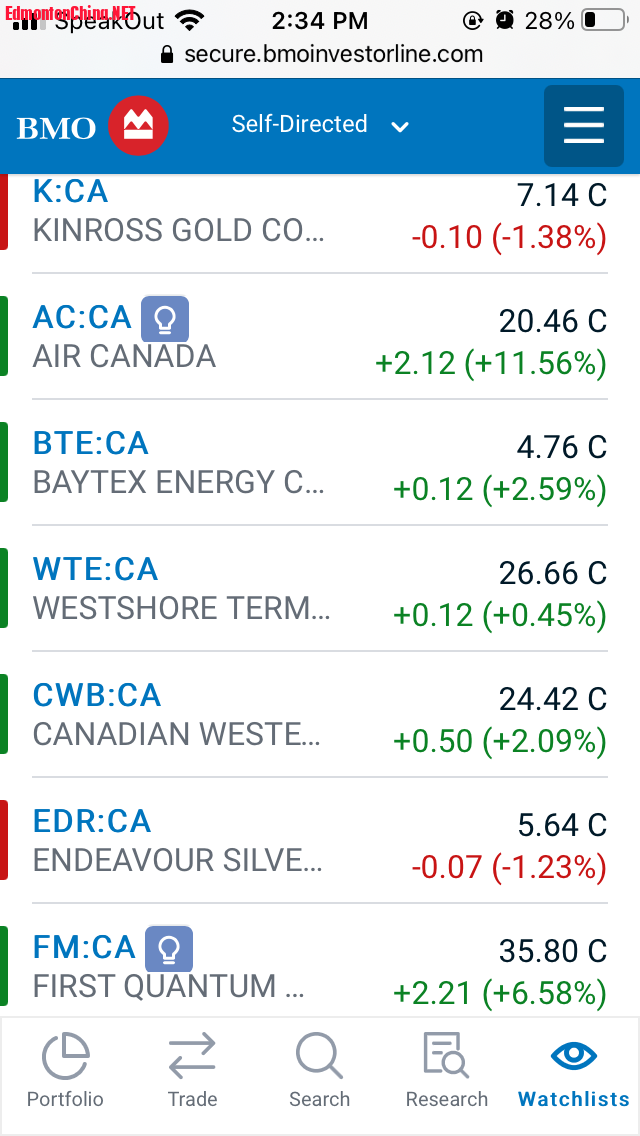The height and width of the screenshot is (1136, 640).
Task: Click the BMO logo
Action: [93, 126]
